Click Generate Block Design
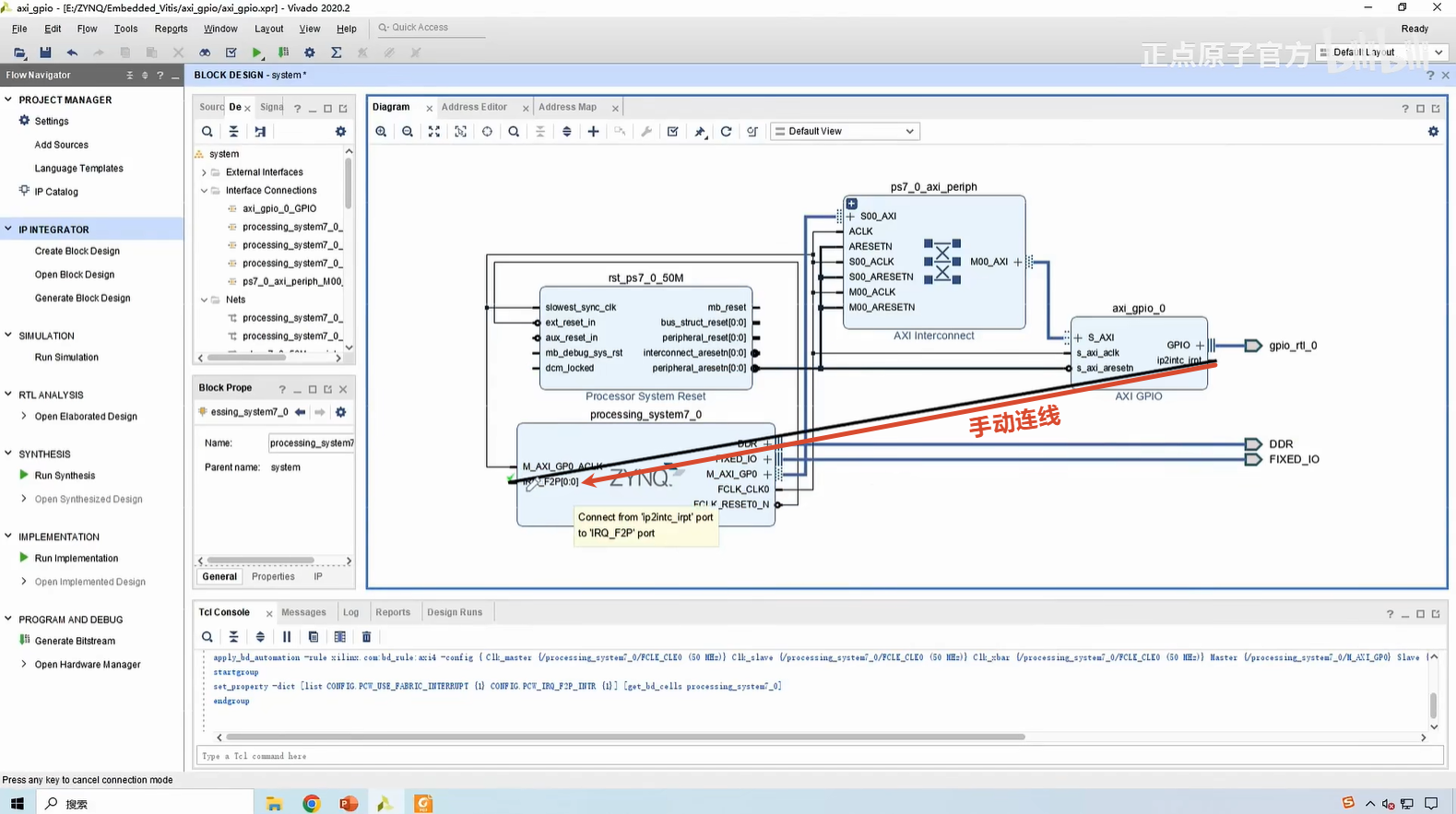This screenshot has height=814, width=1456. (82, 298)
